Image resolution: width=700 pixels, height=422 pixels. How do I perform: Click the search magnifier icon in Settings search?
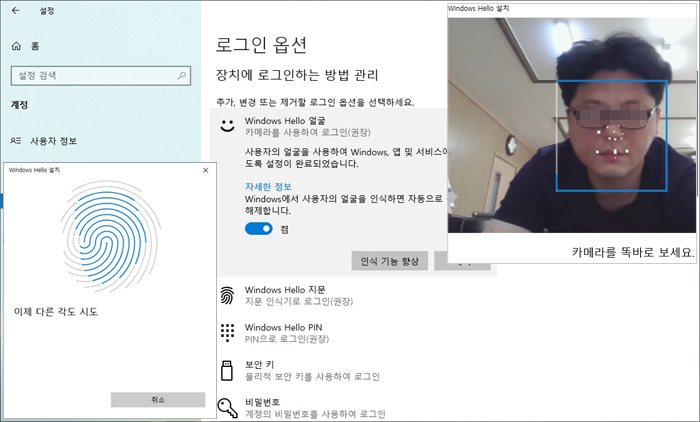coord(182,75)
